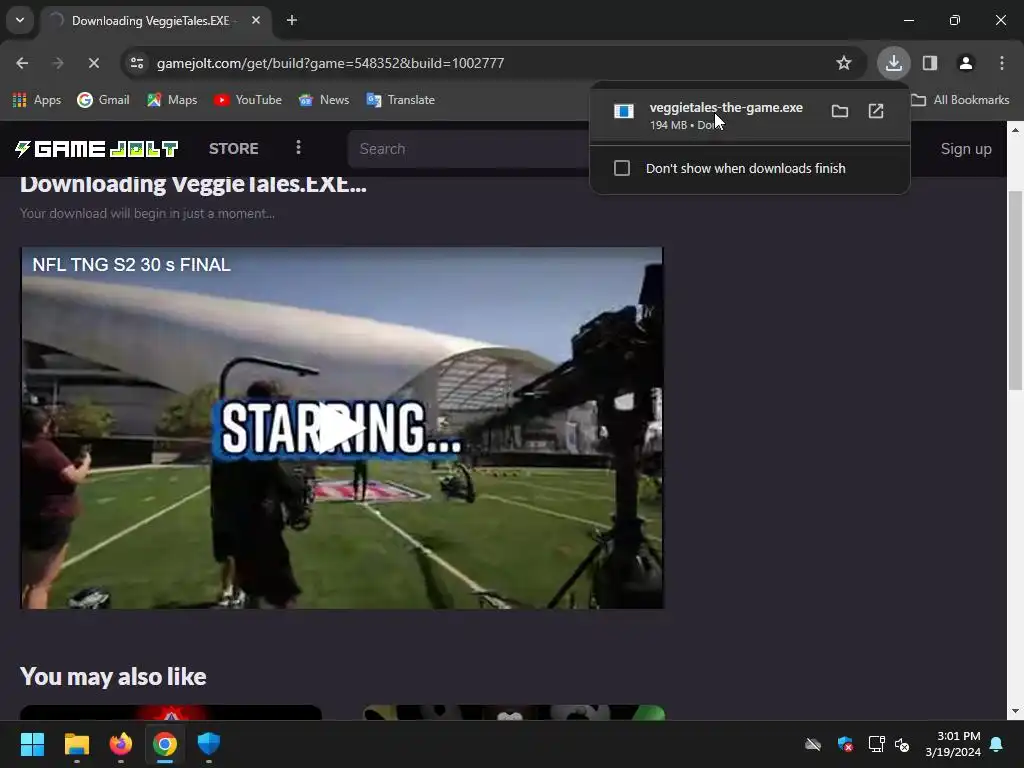Open Firefox from the taskbar
This screenshot has width=1024, height=768.
(121, 744)
